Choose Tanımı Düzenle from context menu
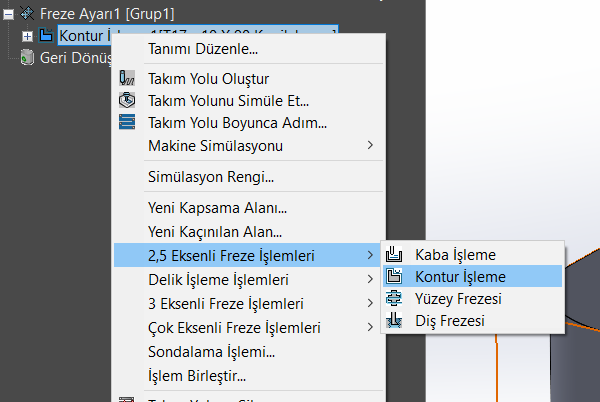Image resolution: width=600 pixels, height=402 pixels. [203, 48]
